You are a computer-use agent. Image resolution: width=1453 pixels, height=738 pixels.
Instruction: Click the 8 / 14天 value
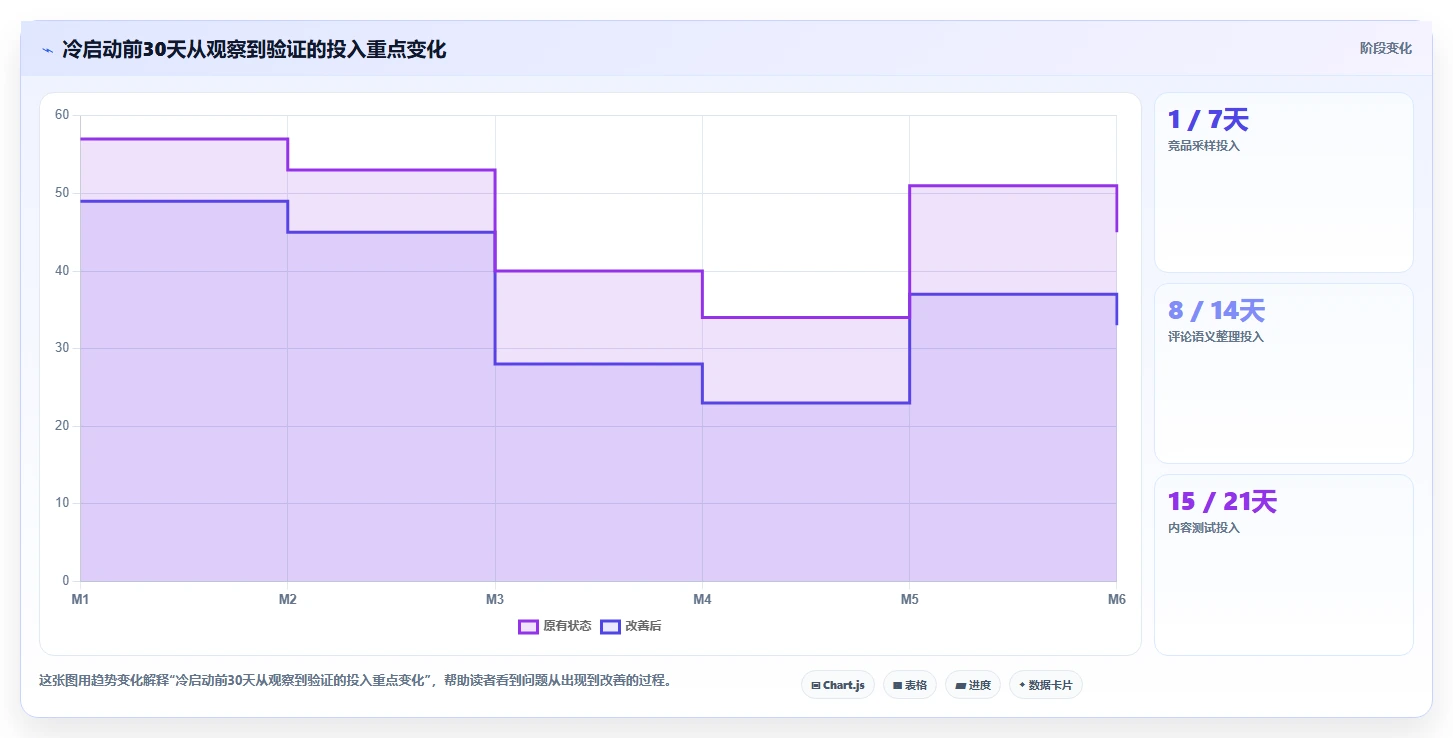point(1216,311)
